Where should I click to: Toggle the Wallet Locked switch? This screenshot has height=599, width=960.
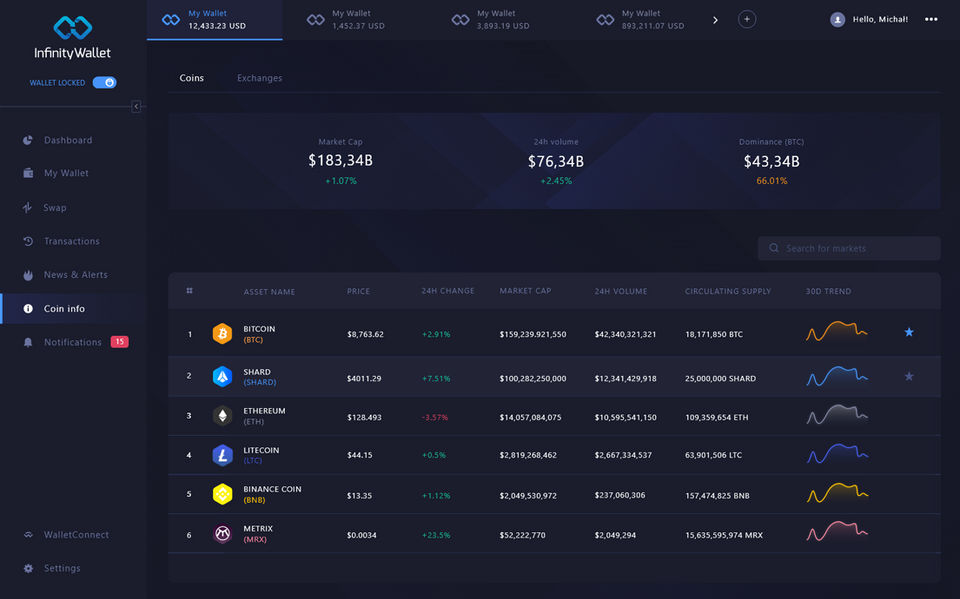[105, 82]
